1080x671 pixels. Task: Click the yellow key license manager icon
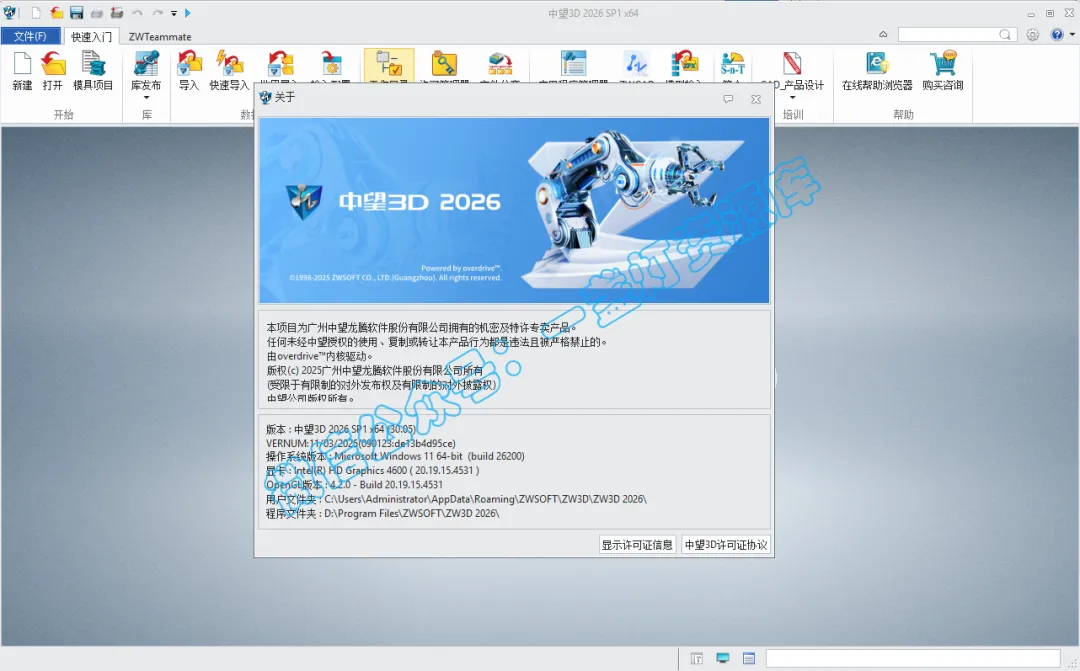[x=444, y=65]
